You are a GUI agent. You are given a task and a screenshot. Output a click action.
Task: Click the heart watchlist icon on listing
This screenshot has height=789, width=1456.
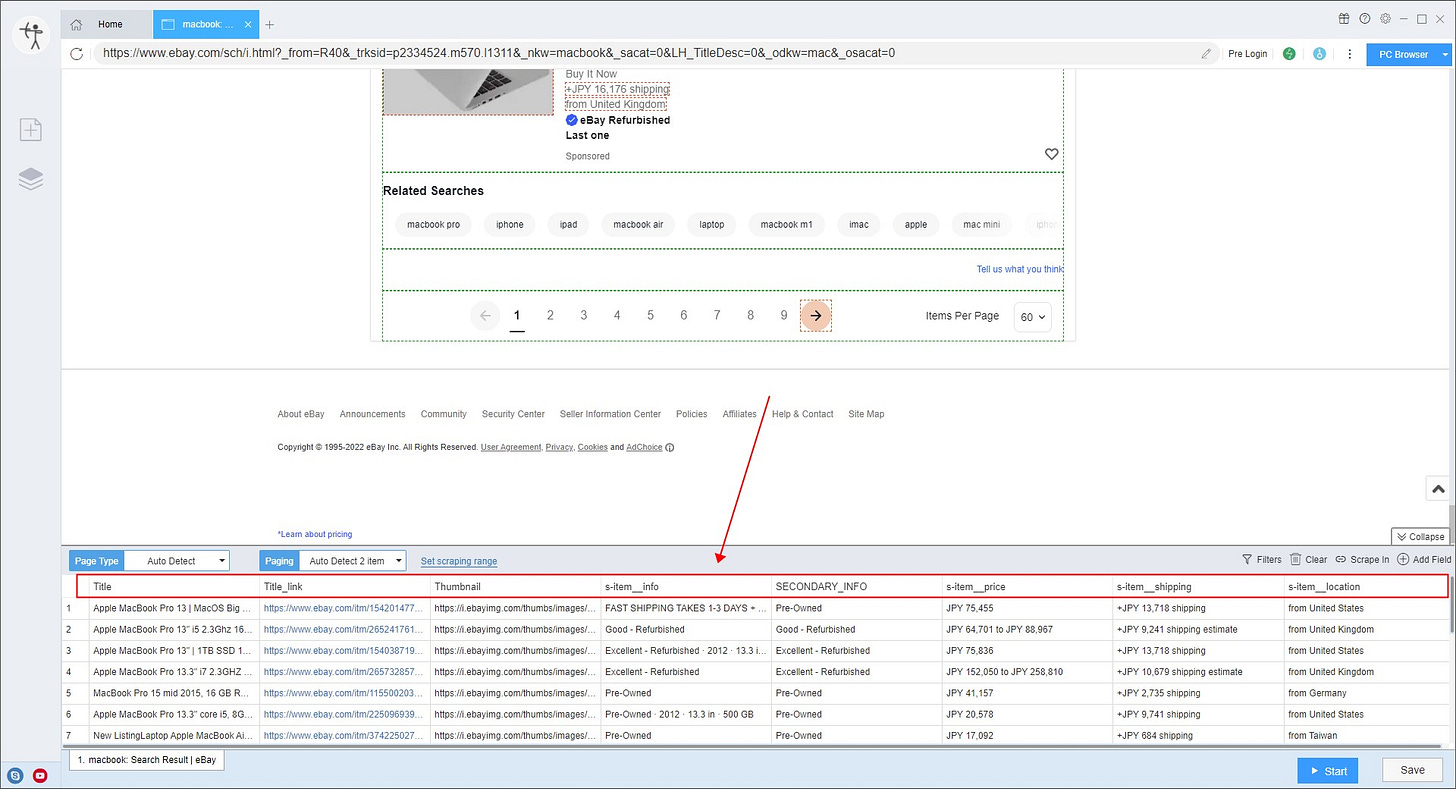point(1051,154)
